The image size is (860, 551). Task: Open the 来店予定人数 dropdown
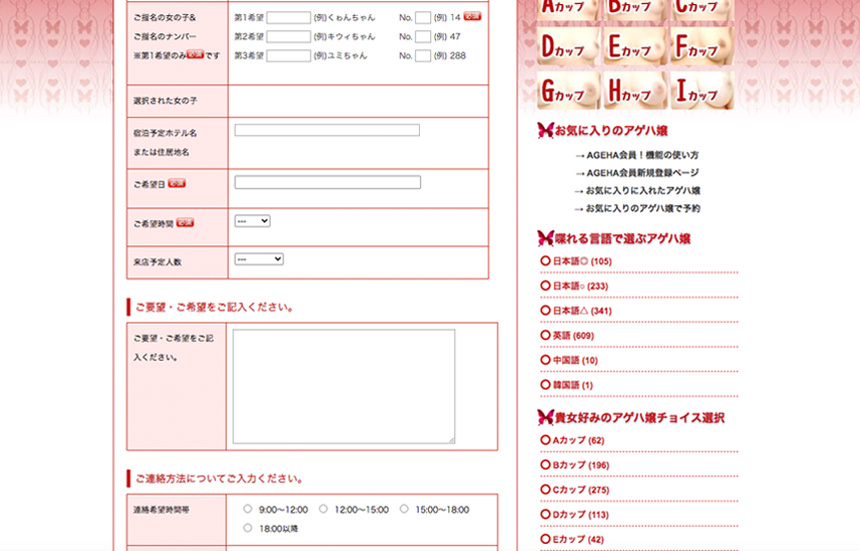point(259,259)
